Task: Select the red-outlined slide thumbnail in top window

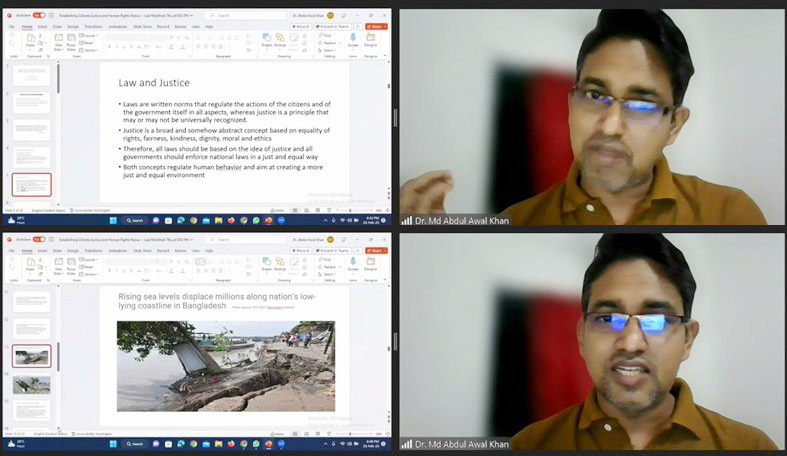Action: pos(32,185)
